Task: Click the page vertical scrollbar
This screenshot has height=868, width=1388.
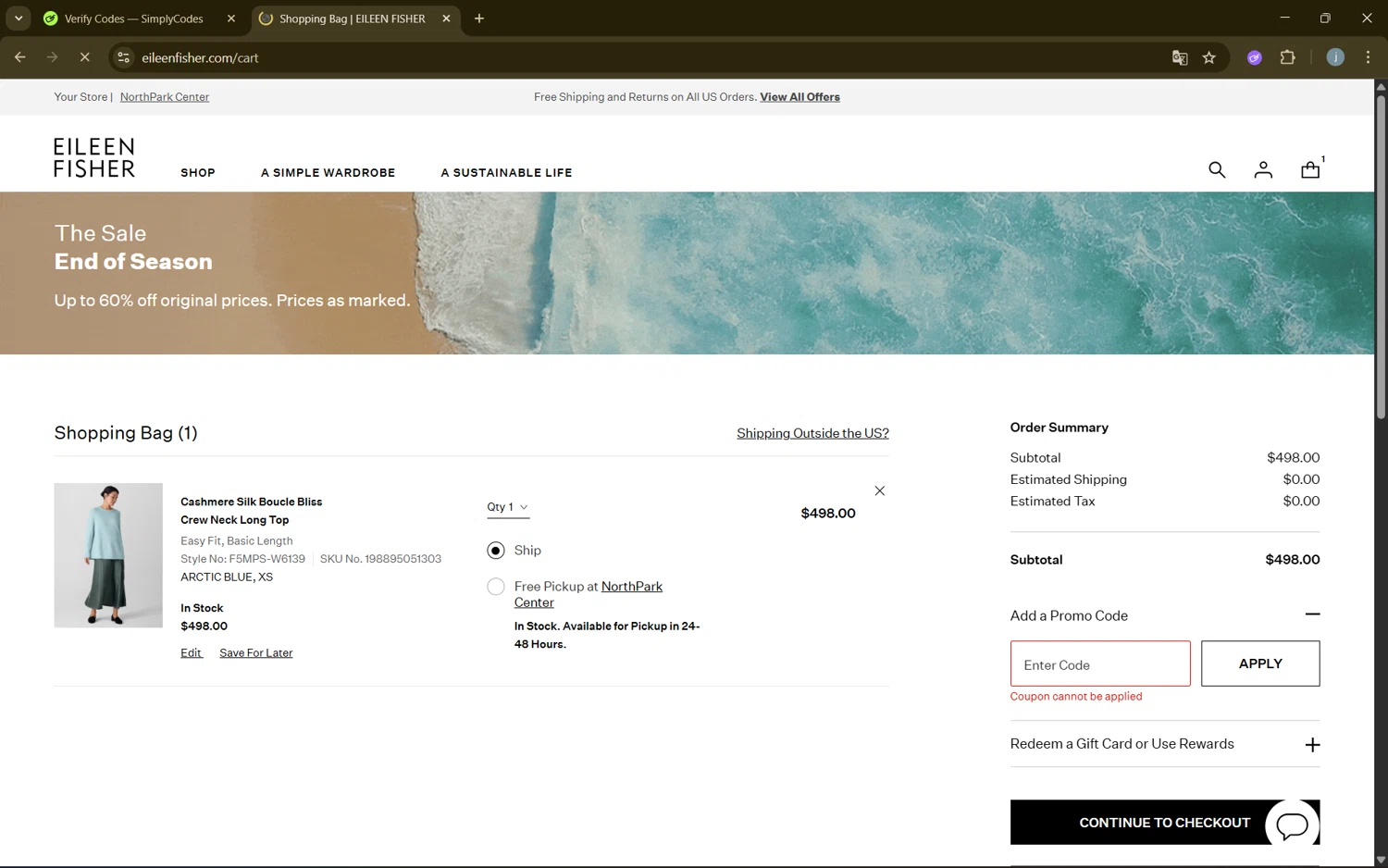Action: (x=1381, y=259)
